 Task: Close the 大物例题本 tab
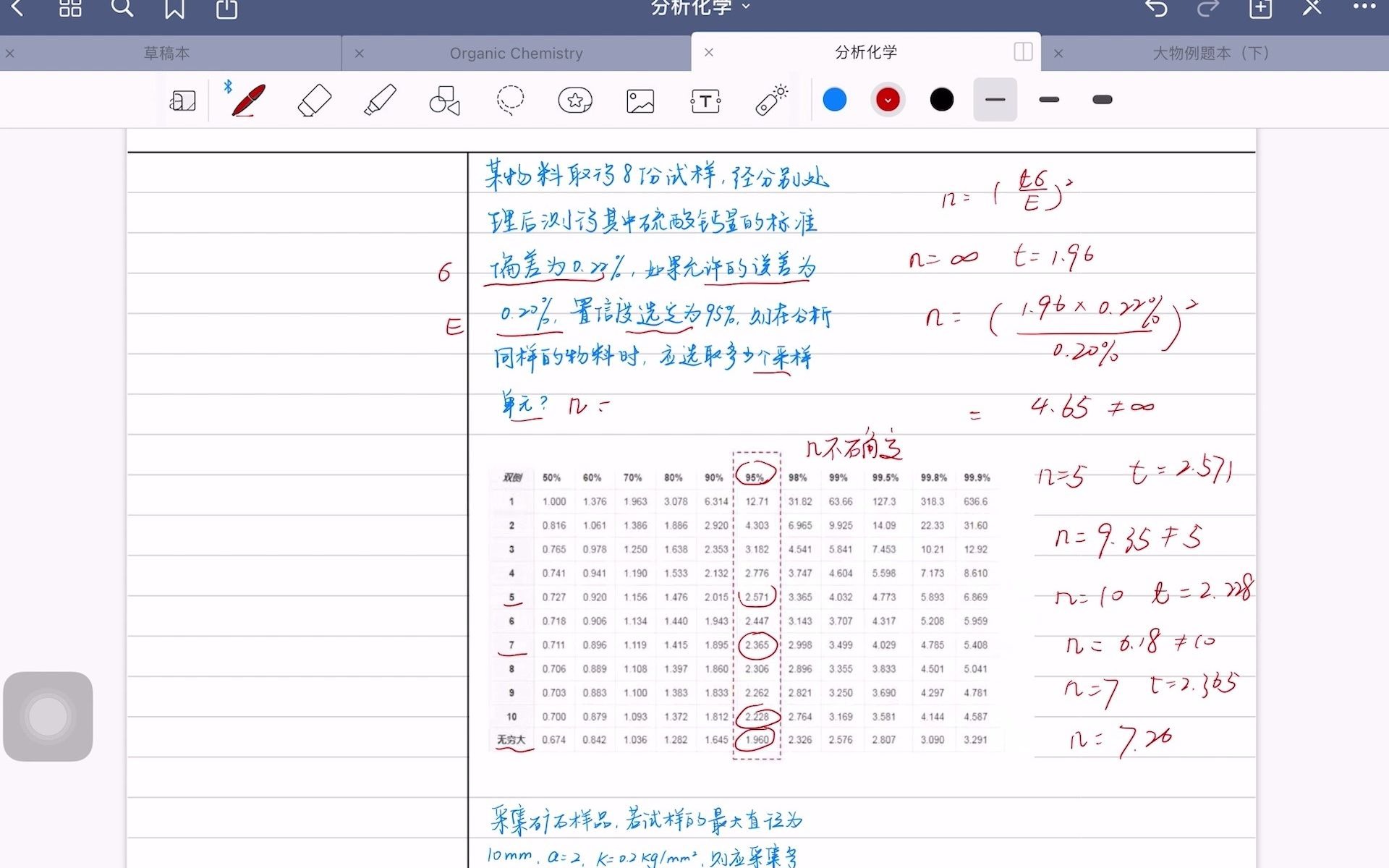(x=1058, y=54)
